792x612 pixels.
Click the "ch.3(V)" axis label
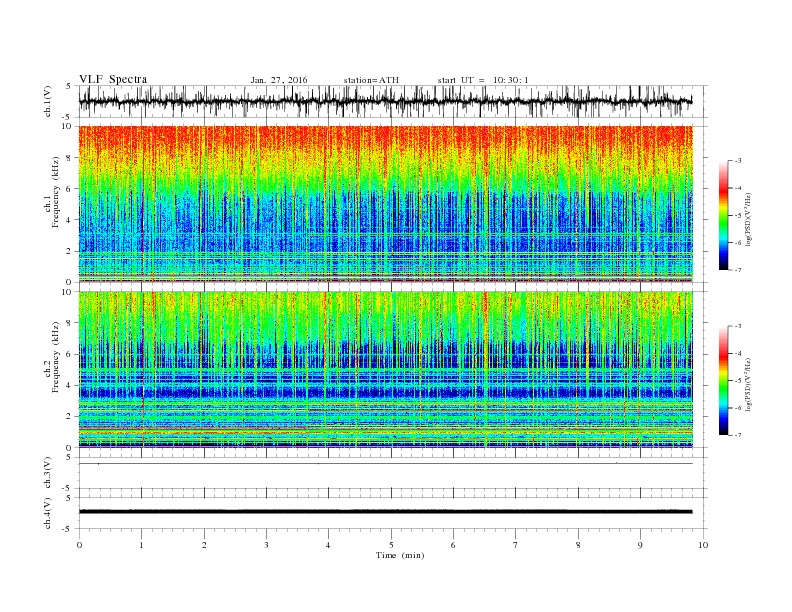(48, 473)
